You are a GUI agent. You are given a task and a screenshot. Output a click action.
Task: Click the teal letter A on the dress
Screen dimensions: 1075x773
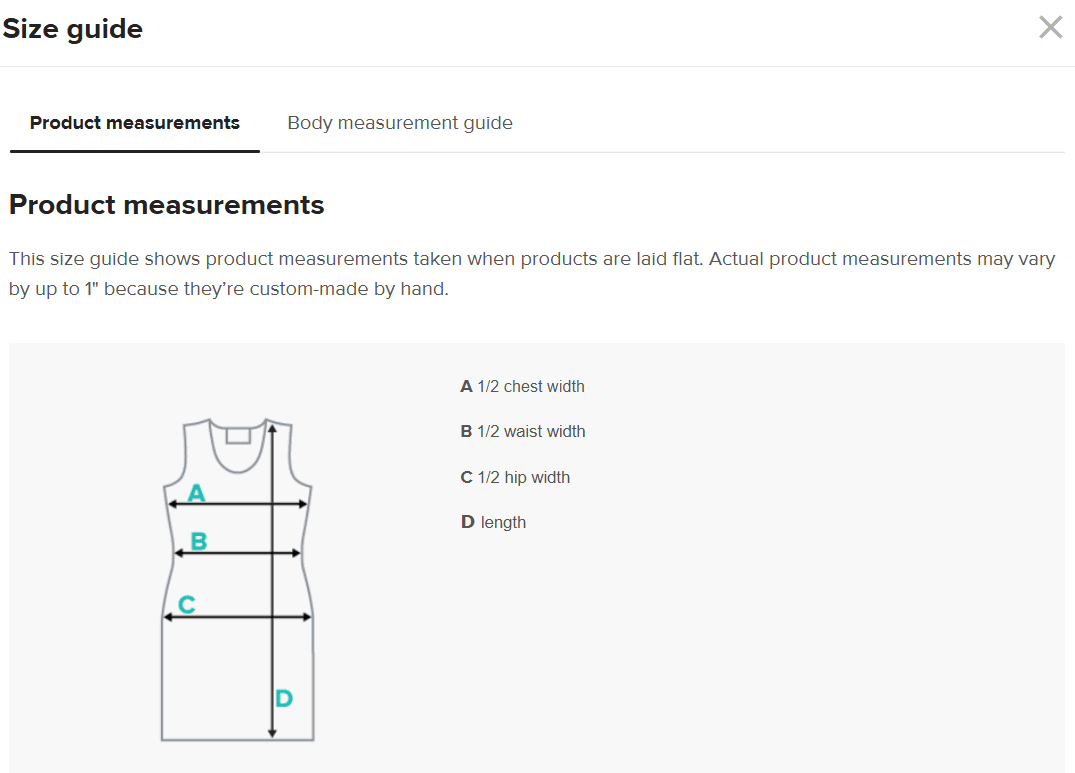[x=197, y=492]
